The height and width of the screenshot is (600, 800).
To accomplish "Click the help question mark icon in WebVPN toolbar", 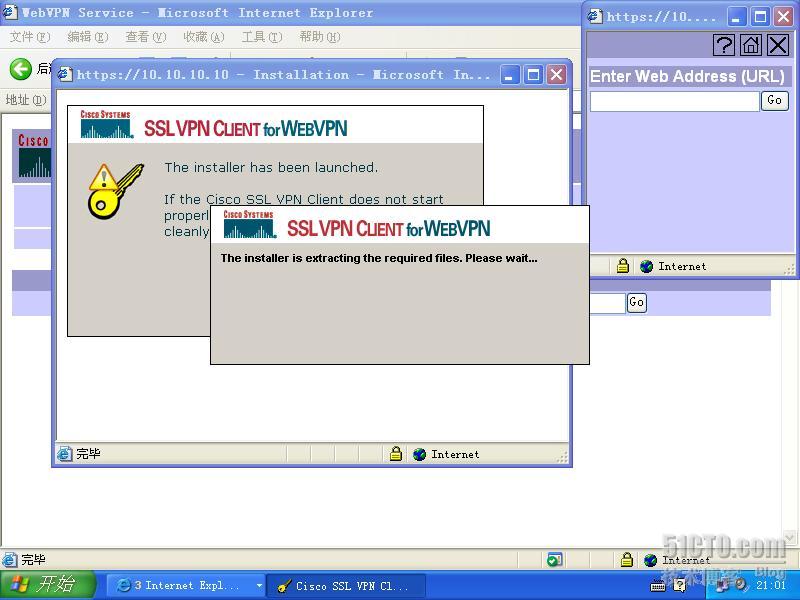I will tap(723, 45).
